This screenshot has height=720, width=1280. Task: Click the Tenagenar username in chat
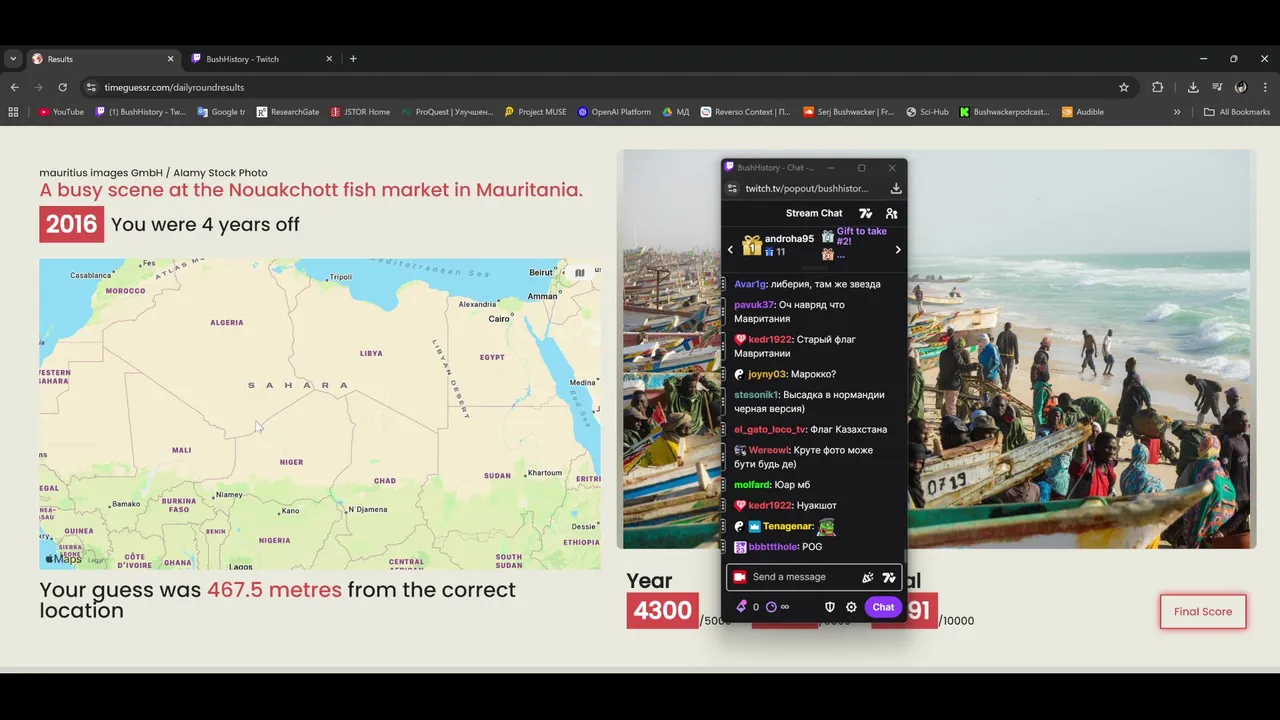click(x=788, y=526)
